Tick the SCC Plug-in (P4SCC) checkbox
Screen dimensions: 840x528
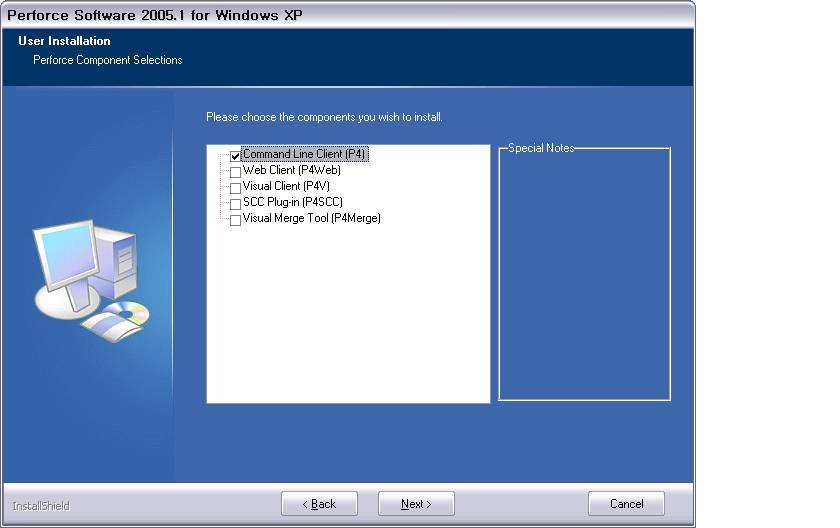(235, 204)
